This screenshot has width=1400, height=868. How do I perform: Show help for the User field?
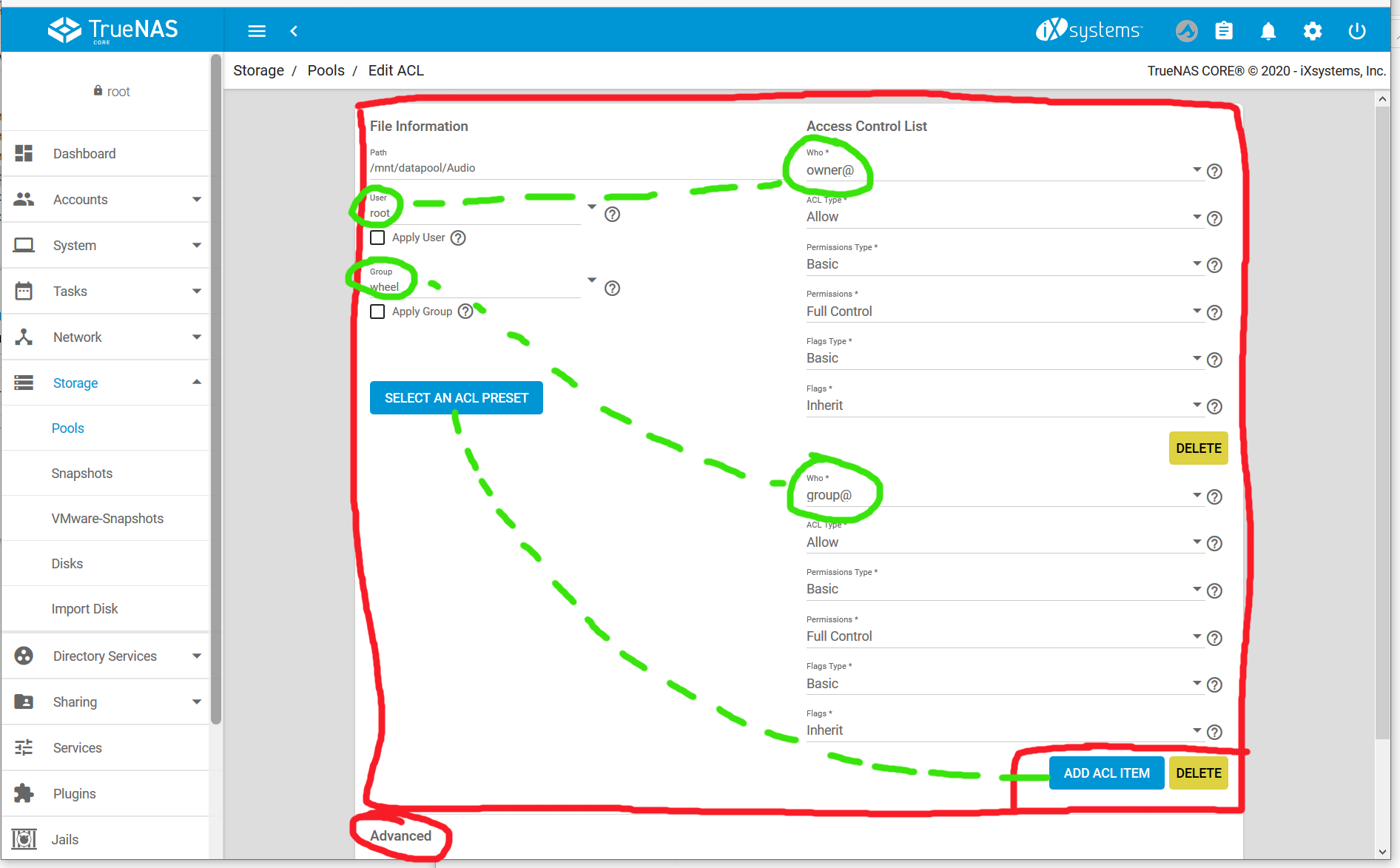612,215
